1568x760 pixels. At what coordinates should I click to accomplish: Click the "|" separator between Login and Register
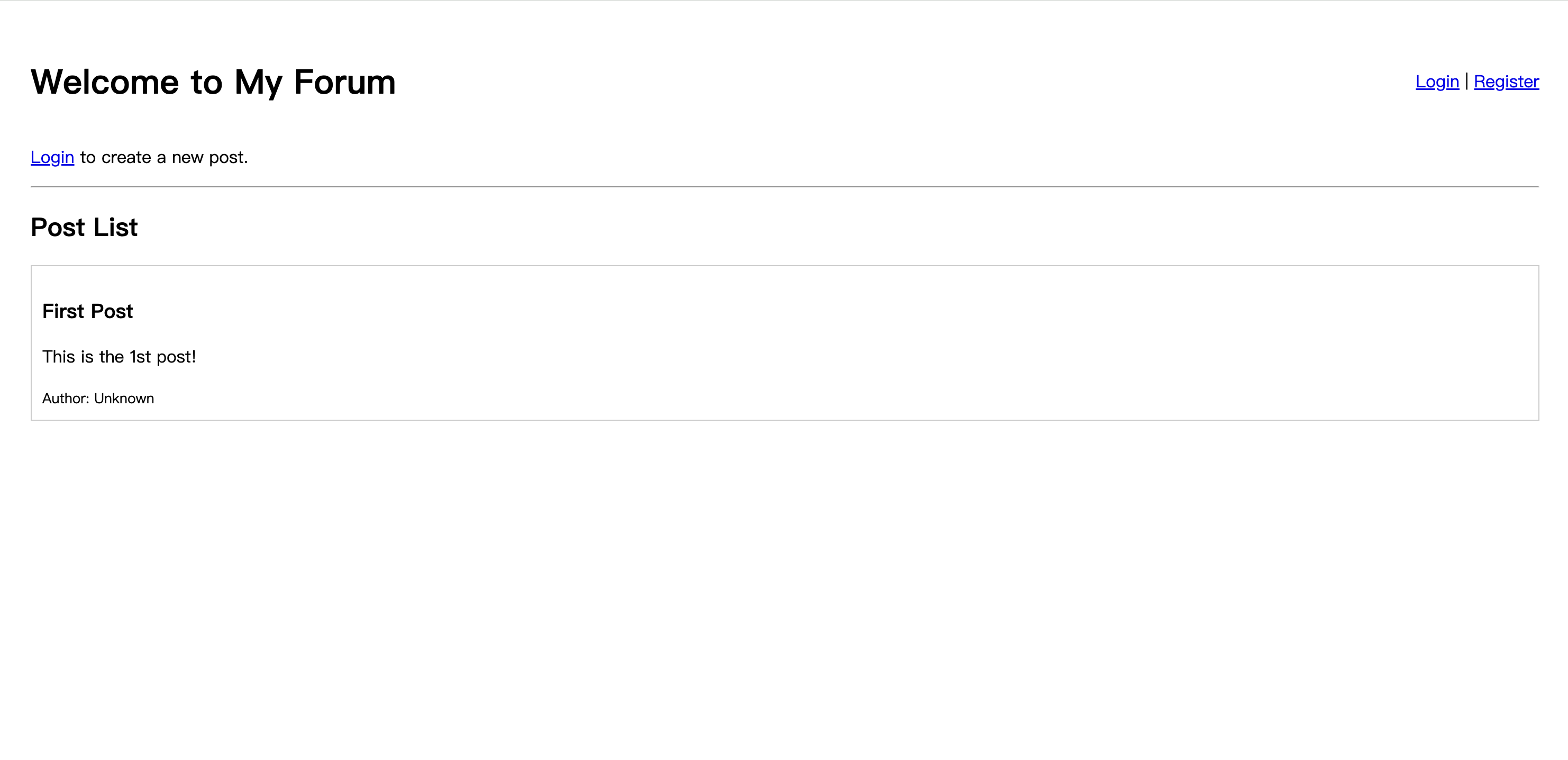(1466, 82)
